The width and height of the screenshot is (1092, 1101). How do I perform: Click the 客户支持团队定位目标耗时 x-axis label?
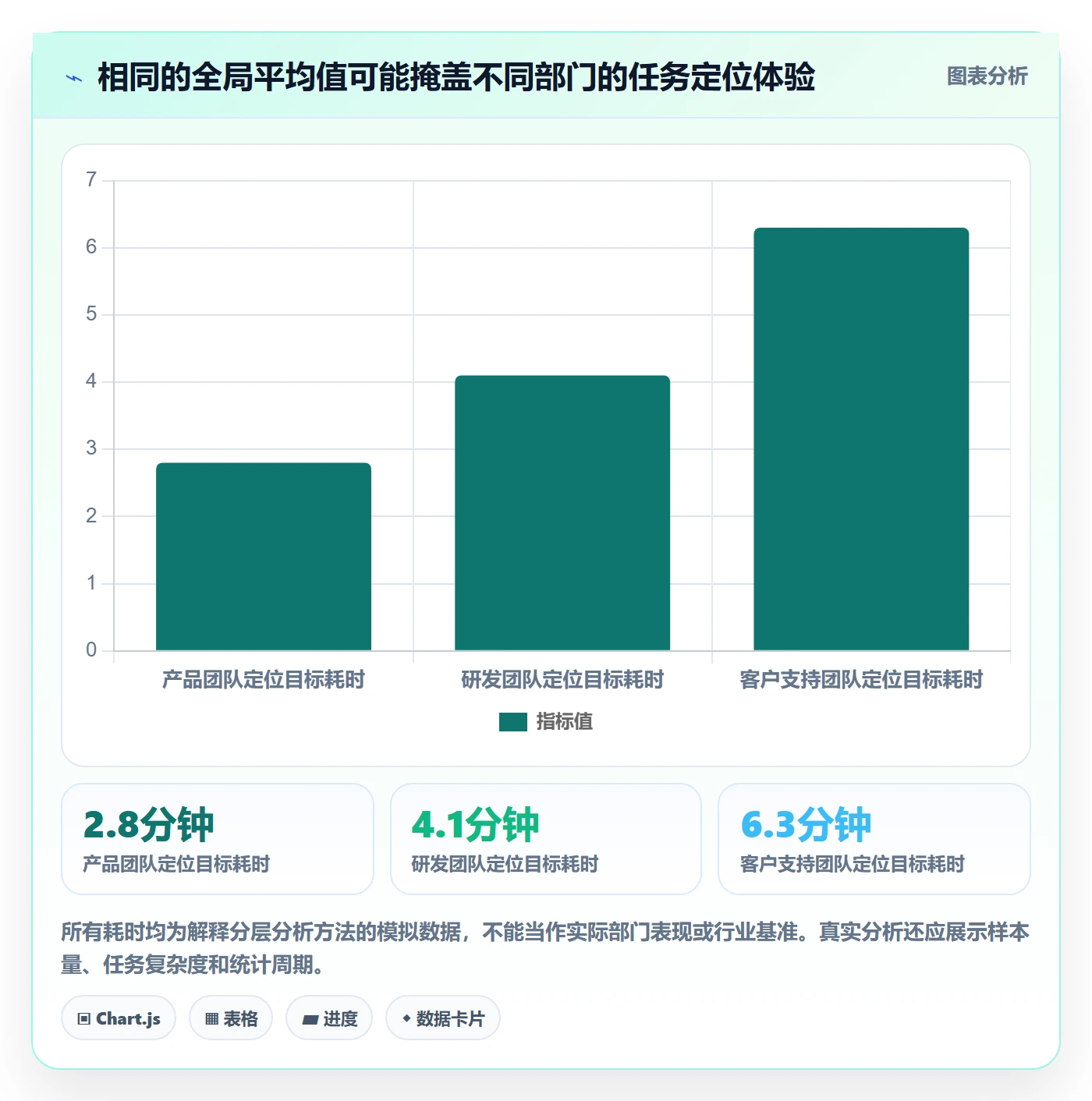pos(861,680)
